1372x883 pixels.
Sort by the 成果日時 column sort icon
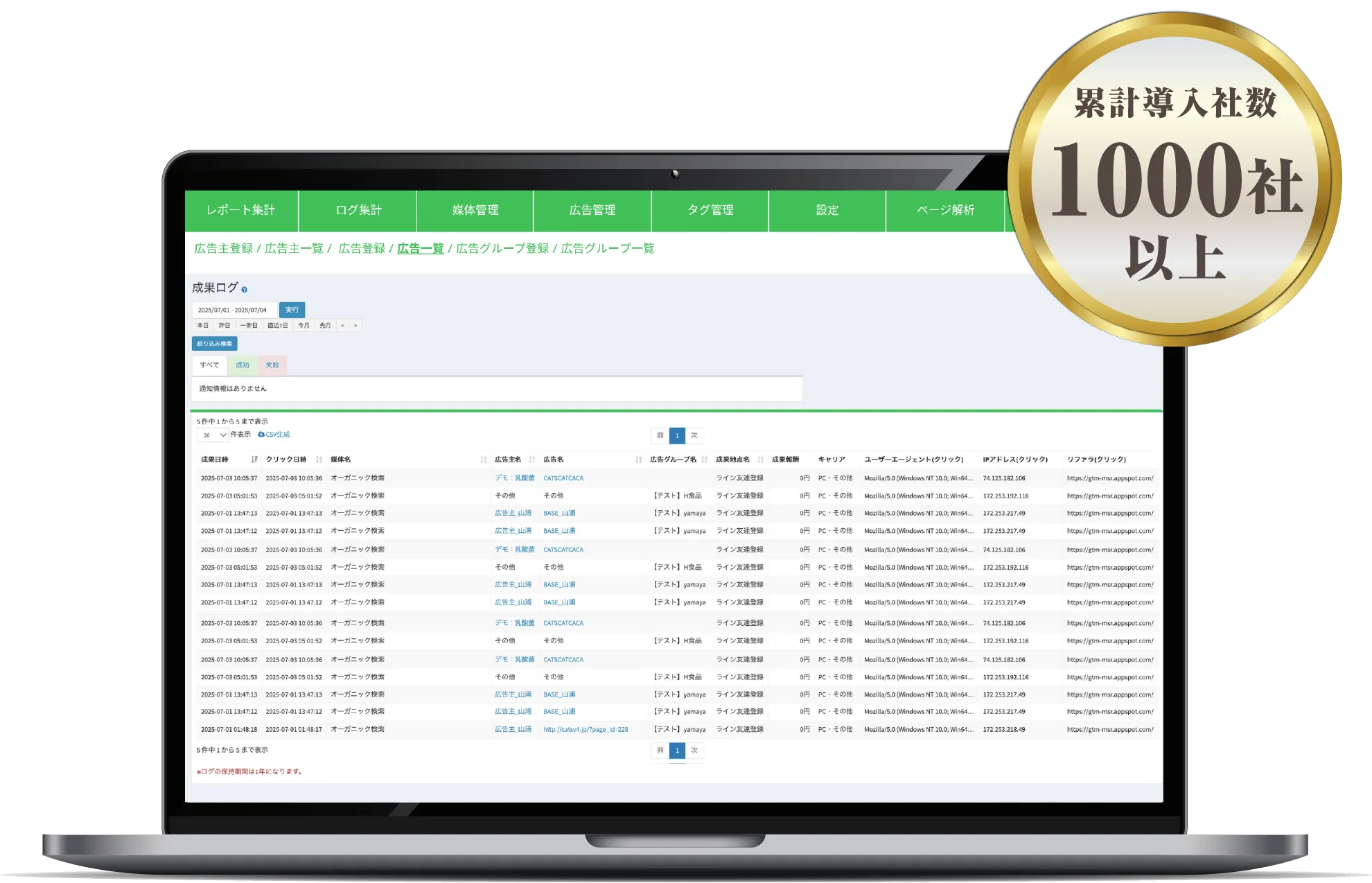(254, 460)
